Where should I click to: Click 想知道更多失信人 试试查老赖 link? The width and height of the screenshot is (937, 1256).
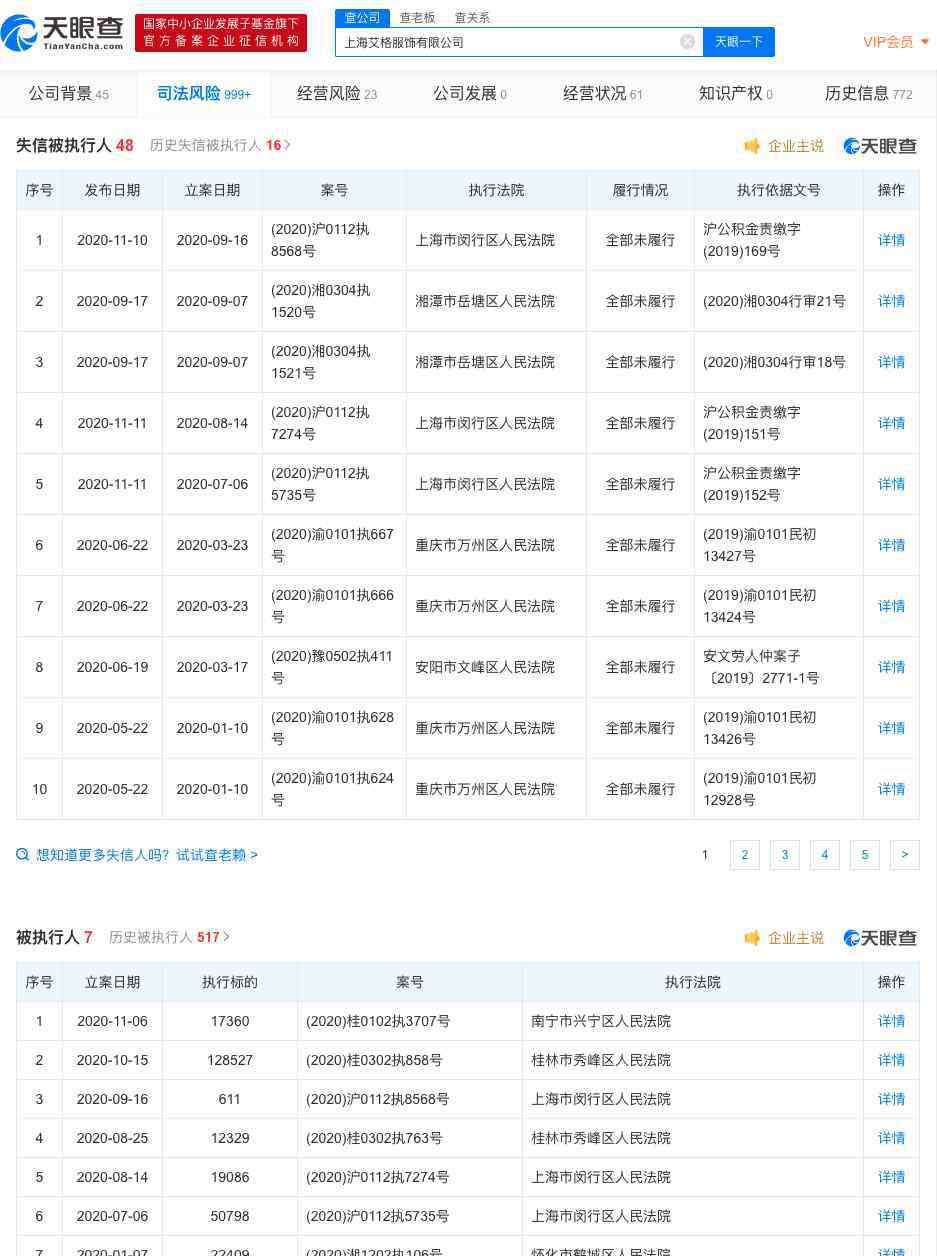[137, 855]
